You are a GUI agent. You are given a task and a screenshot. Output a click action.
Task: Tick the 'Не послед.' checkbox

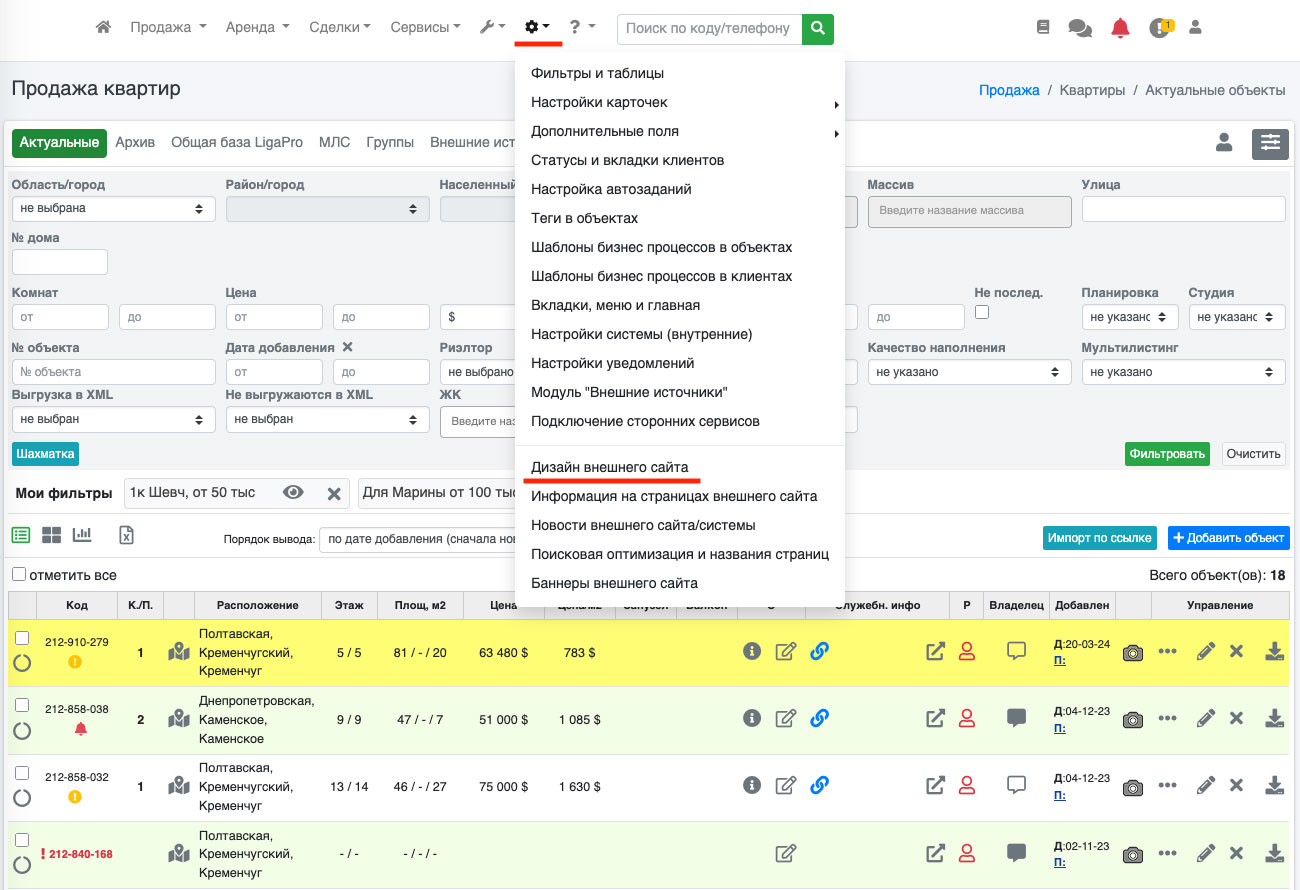[x=982, y=312]
